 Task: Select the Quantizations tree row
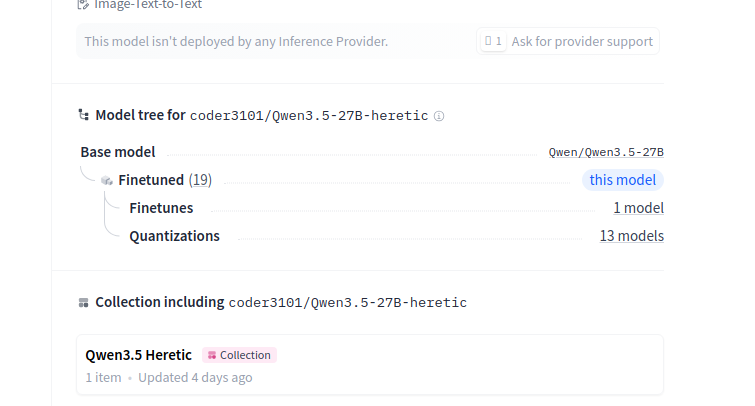174,236
